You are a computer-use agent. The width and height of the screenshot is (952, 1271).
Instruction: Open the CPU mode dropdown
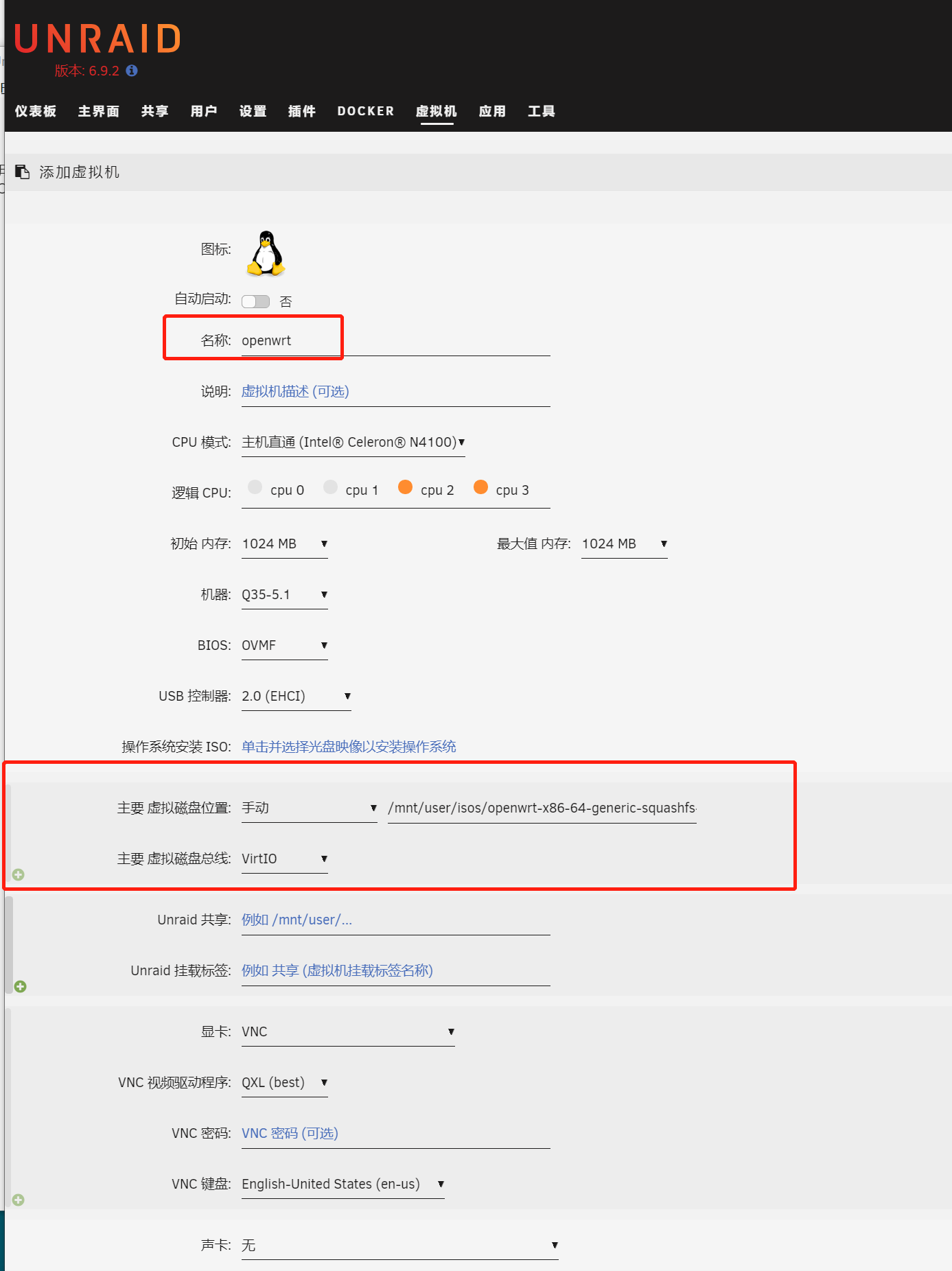click(x=353, y=443)
